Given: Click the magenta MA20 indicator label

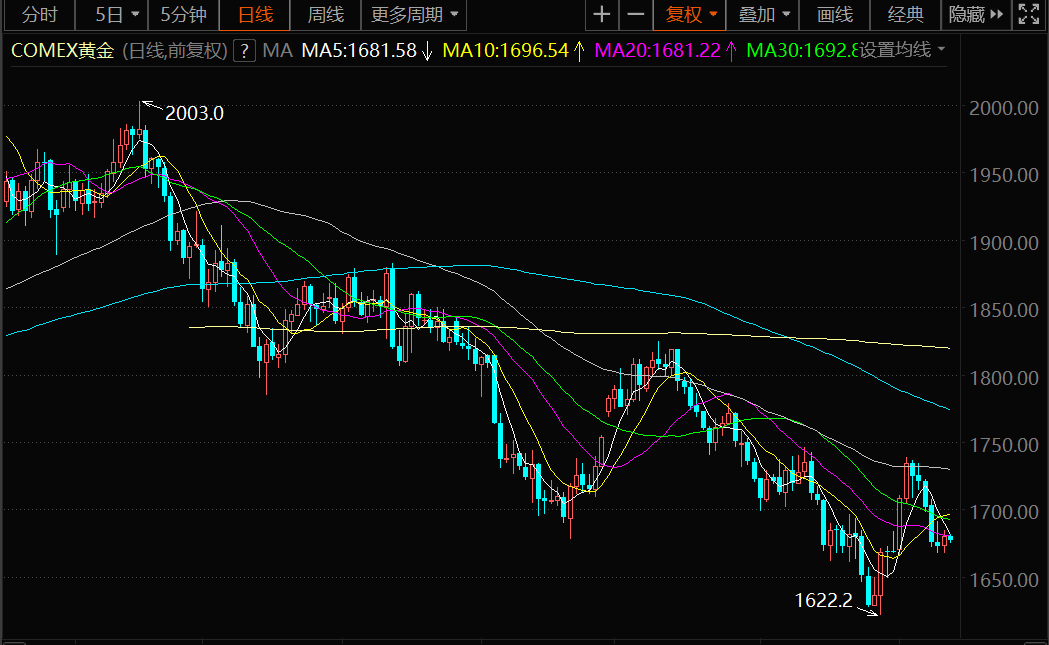Looking at the screenshot, I should (x=657, y=51).
